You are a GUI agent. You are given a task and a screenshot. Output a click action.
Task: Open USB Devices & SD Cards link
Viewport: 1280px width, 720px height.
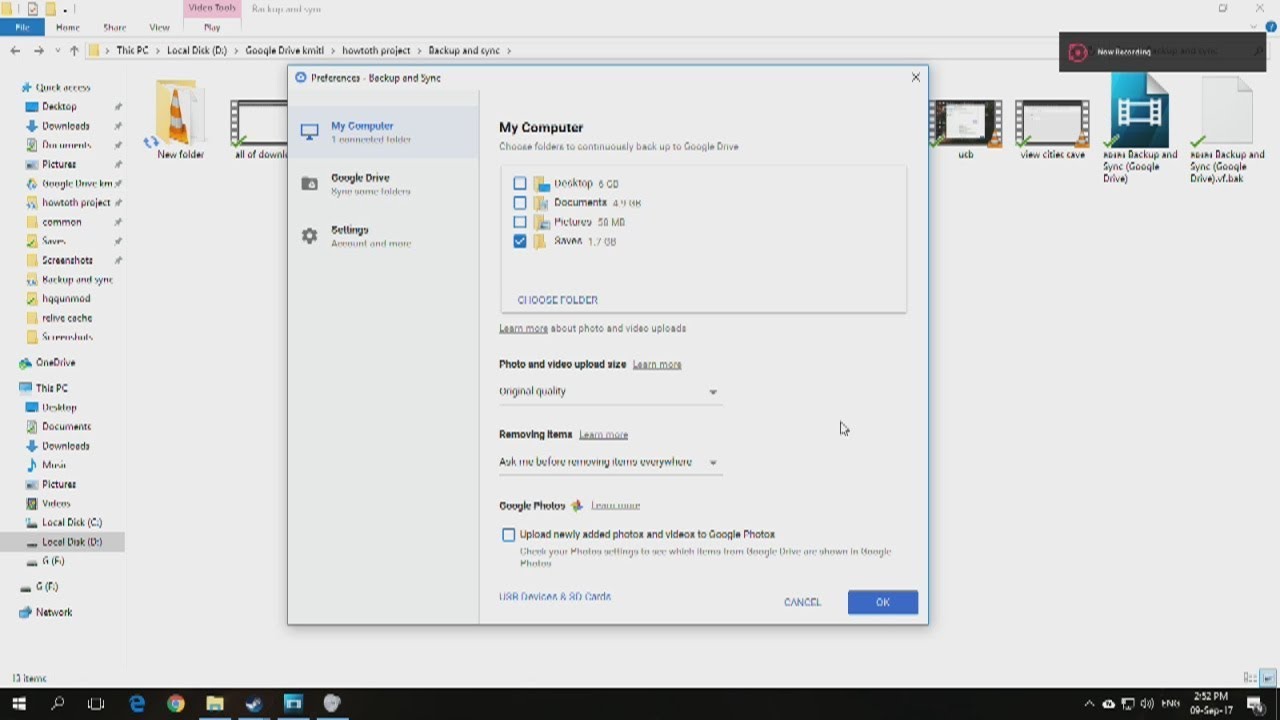click(x=555, y=596)
